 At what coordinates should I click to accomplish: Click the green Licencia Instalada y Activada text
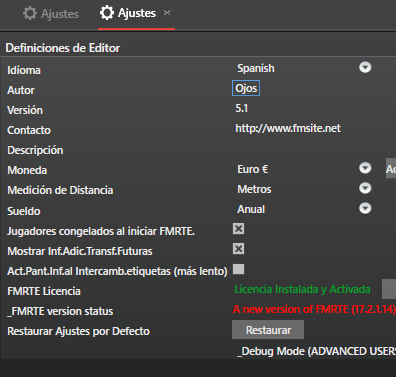click(x=302, y=289)
